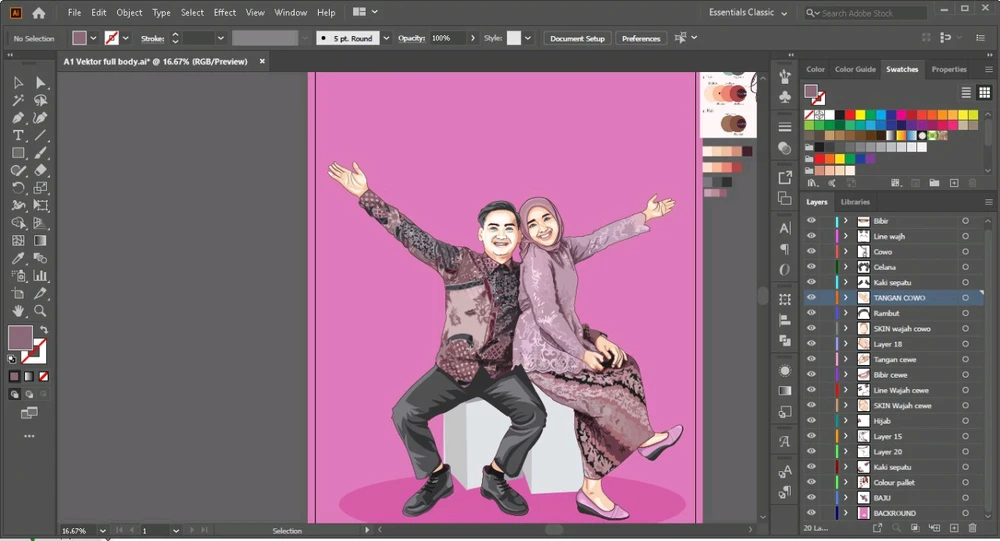The height and width of the screenshot is (541, 1000).
Task: Open the Effect menu
Action: tap(225, 13)
